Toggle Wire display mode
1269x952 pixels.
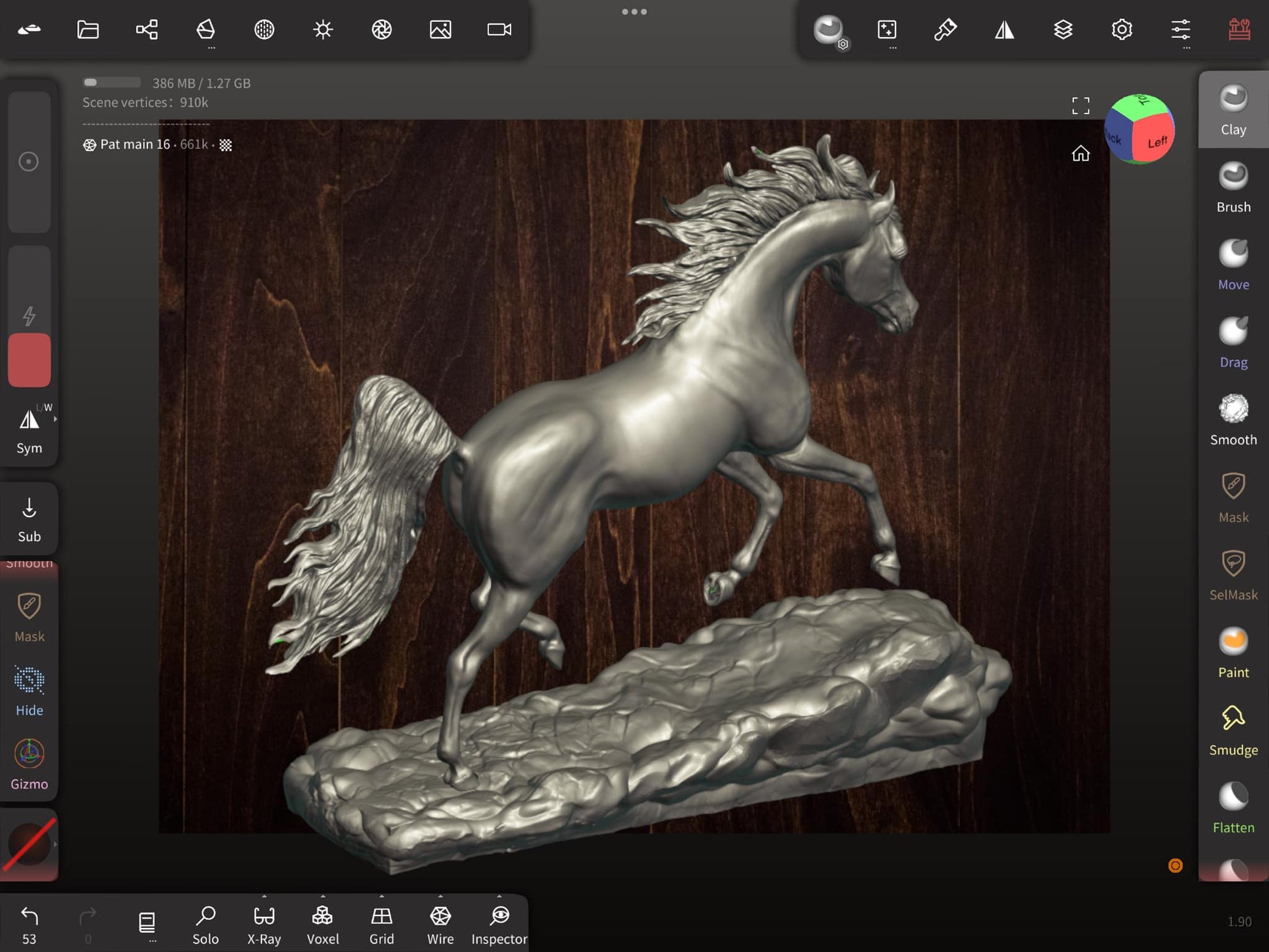tap(440, 924)
